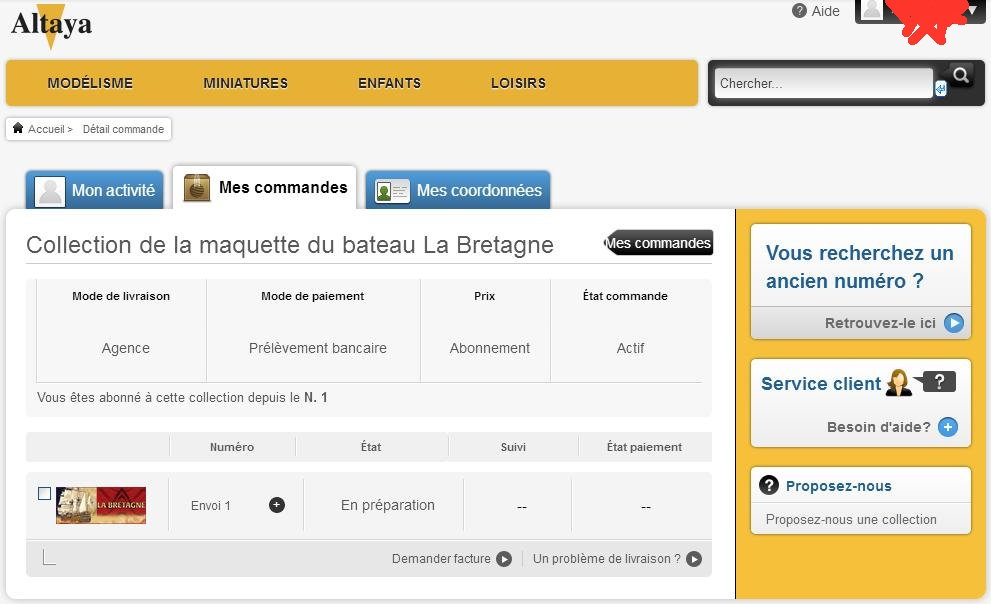Open the ENFANTS menu

pos(389,83)
